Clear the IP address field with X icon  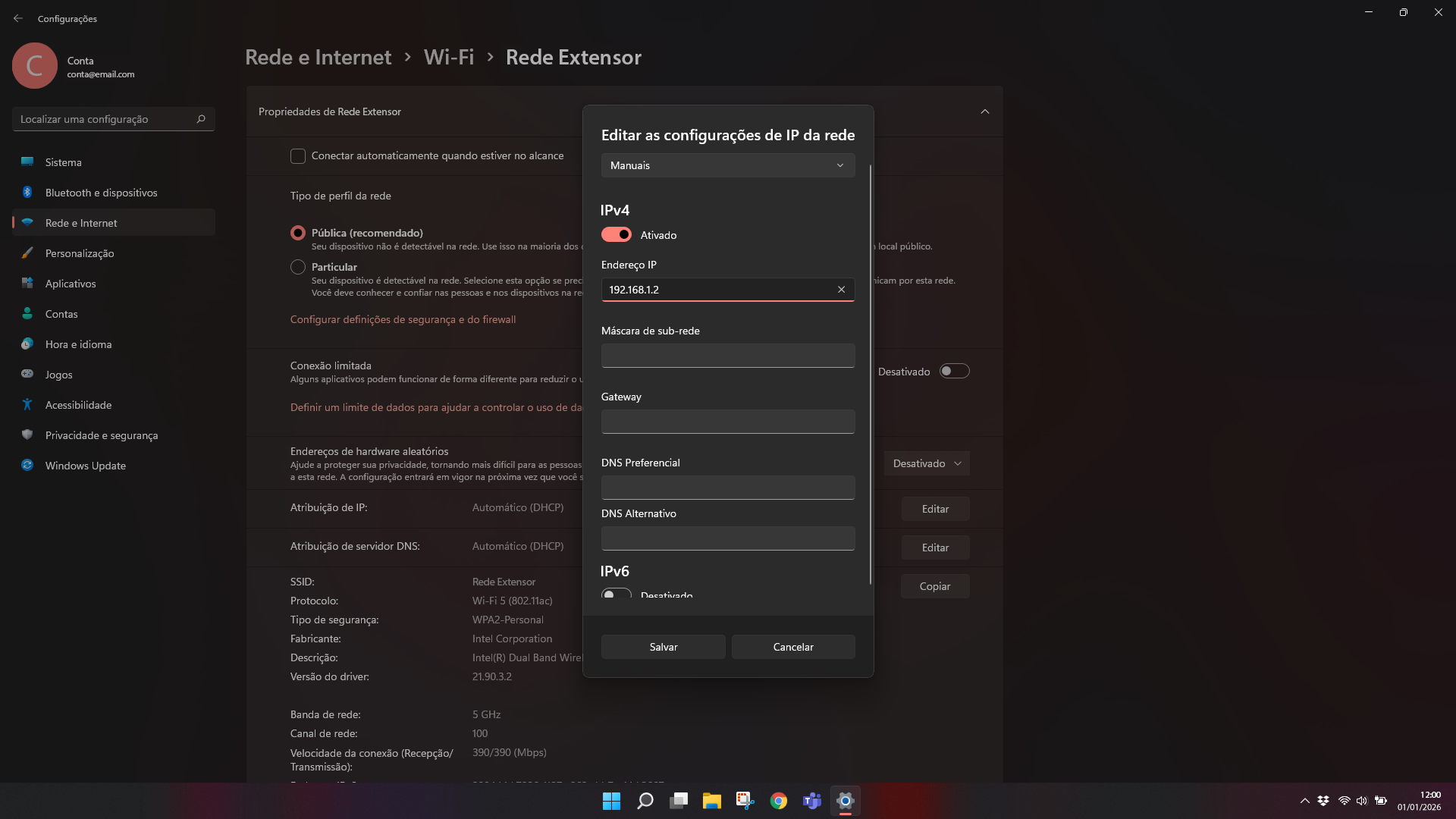pos(841,290)
